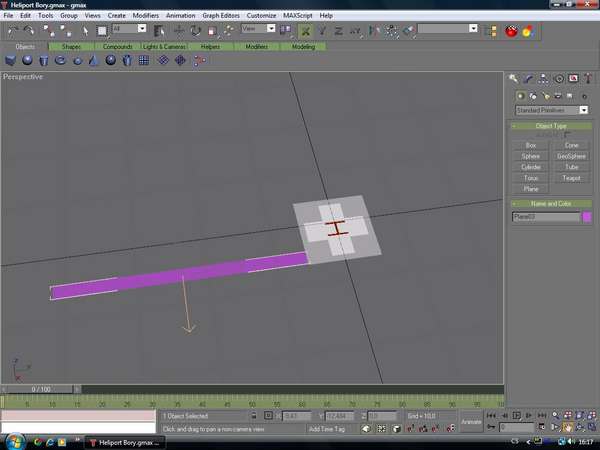Switch to the Lights & Cameras shelf tab
Screen dimensions: 600x450
pos(164,47)
